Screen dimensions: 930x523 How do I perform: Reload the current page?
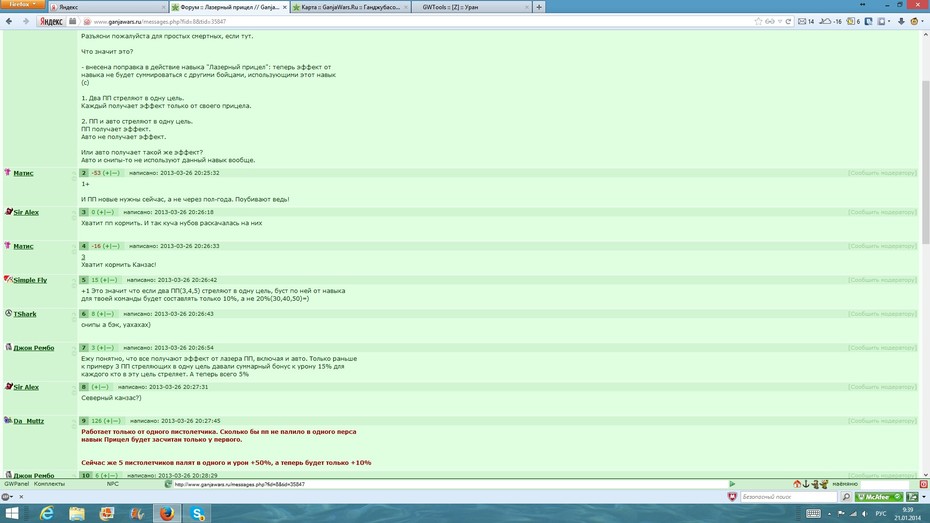788,21
